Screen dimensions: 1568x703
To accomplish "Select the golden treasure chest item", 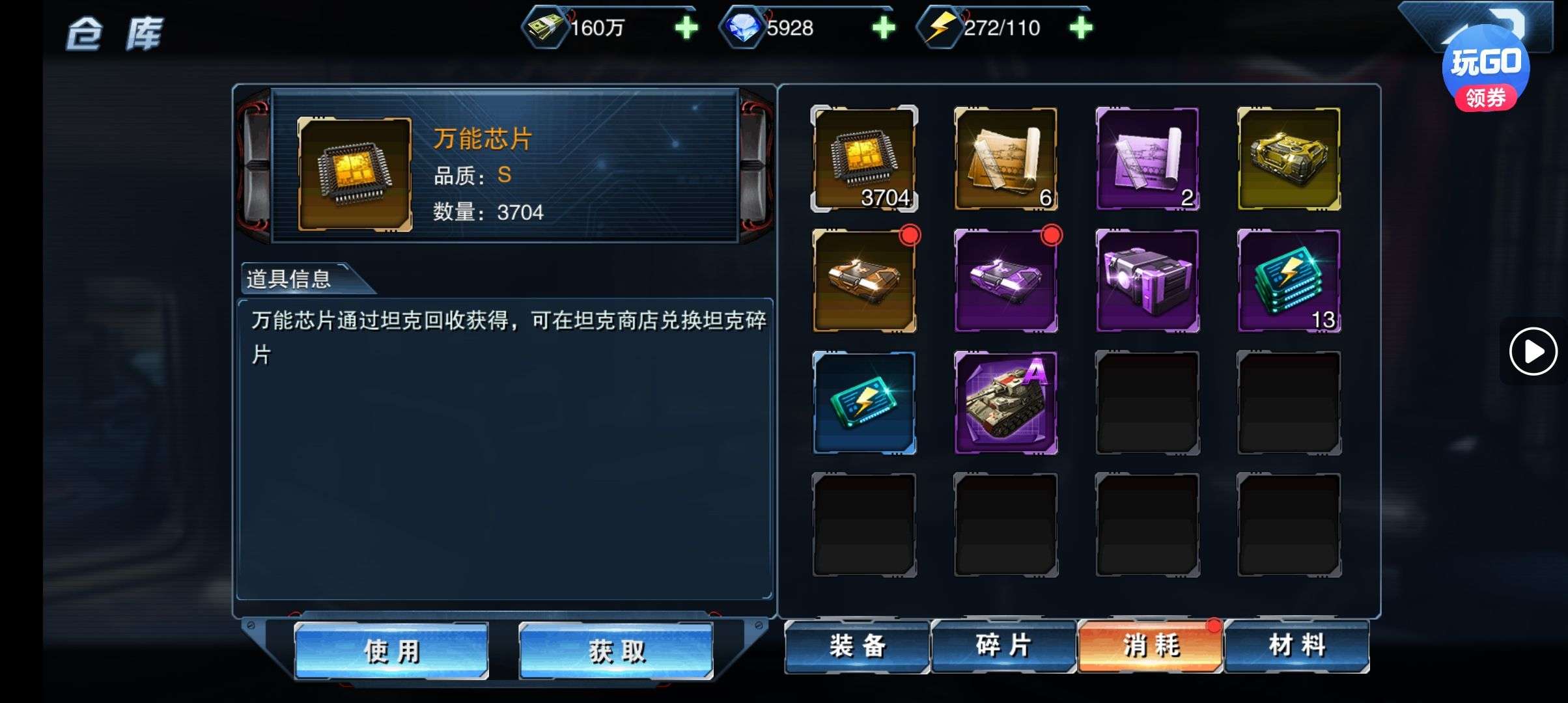I will pyautogui.click(x=1289, y=159).
